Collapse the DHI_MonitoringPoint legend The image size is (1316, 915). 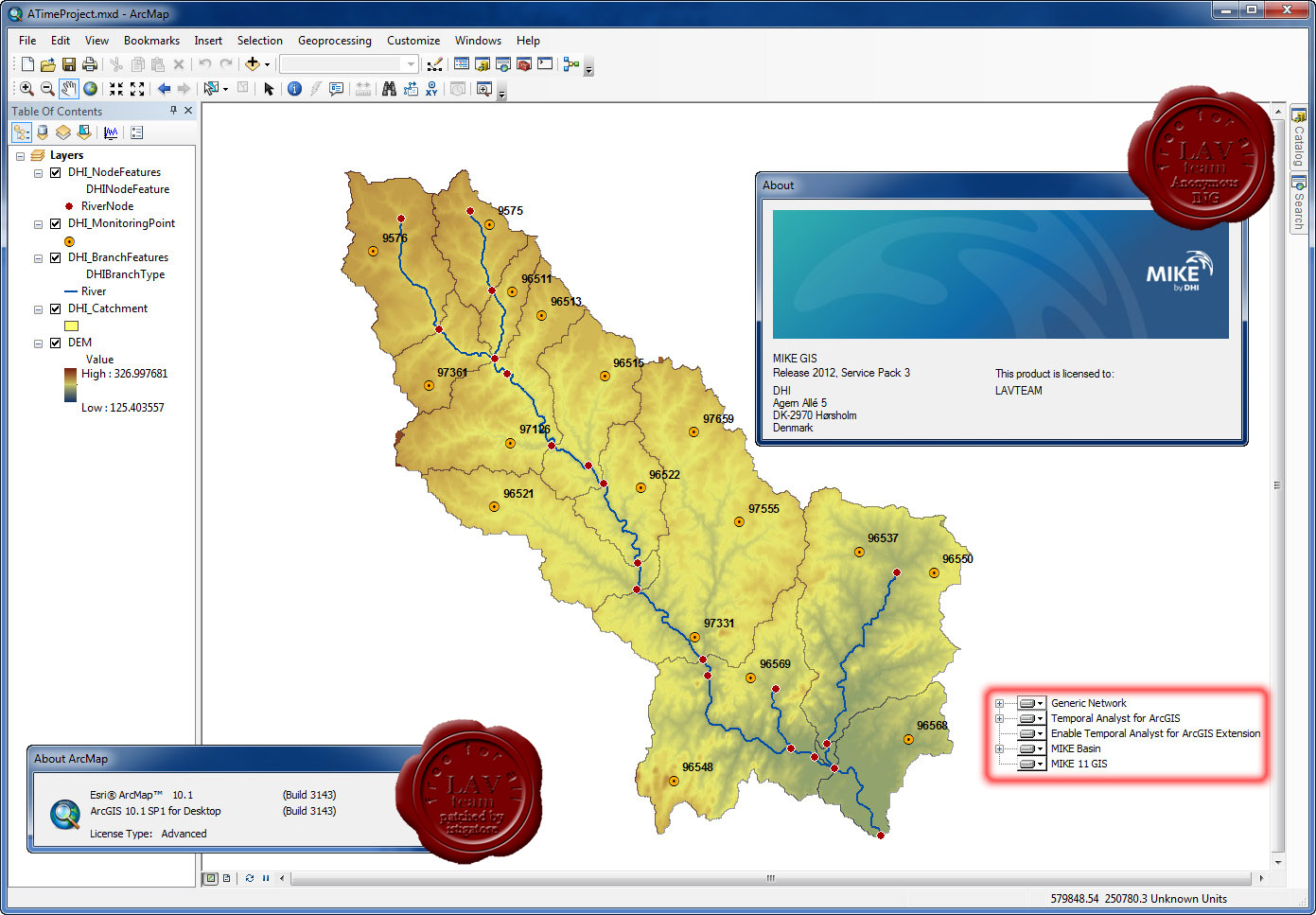(38, 224)
